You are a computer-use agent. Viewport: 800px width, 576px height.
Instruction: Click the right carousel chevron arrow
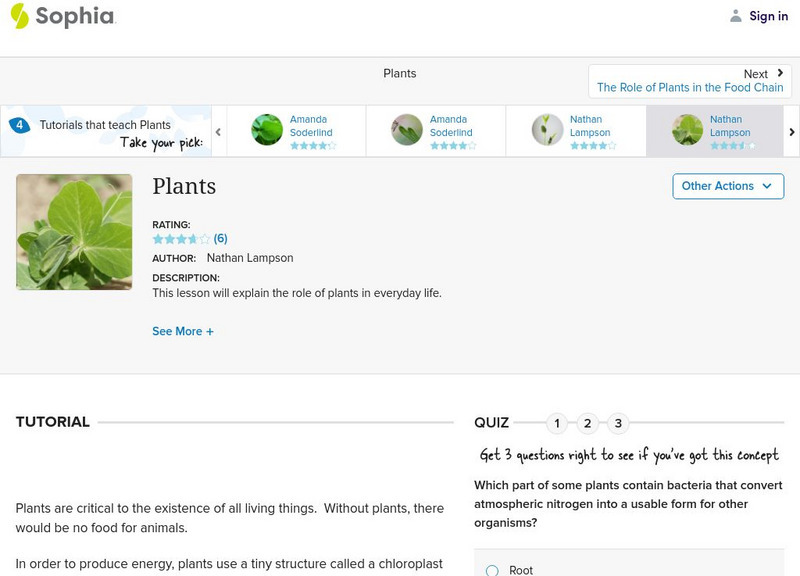pos(791,130)
